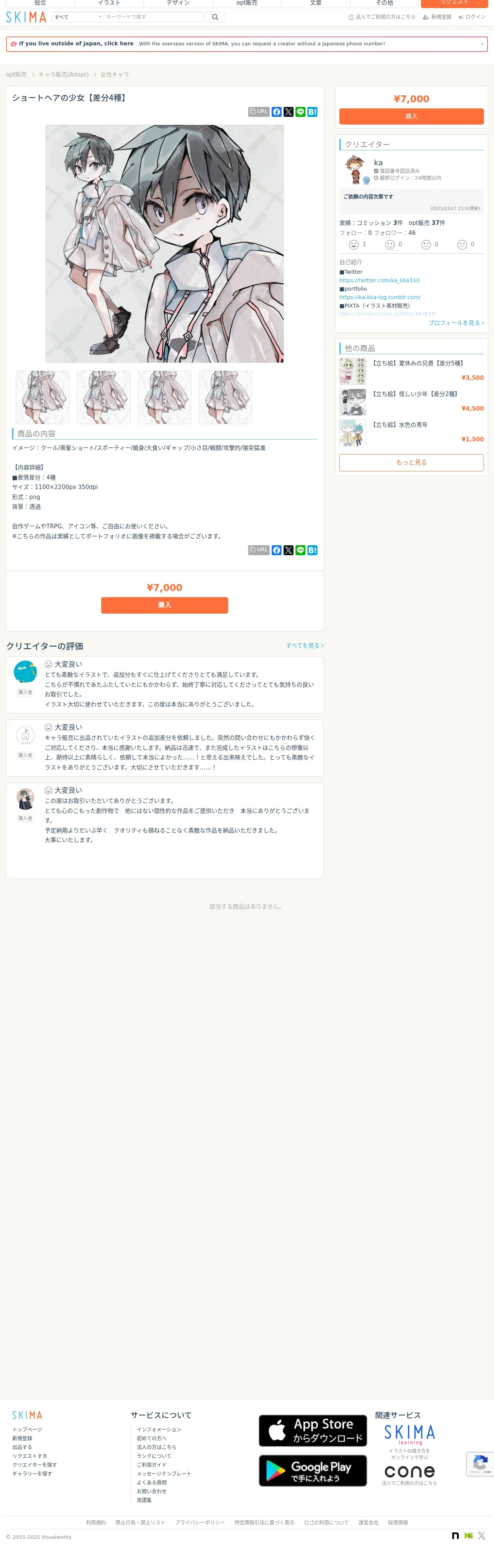Click the neutral face rating icon
494x1568 pixels.
tap(426, 245)
